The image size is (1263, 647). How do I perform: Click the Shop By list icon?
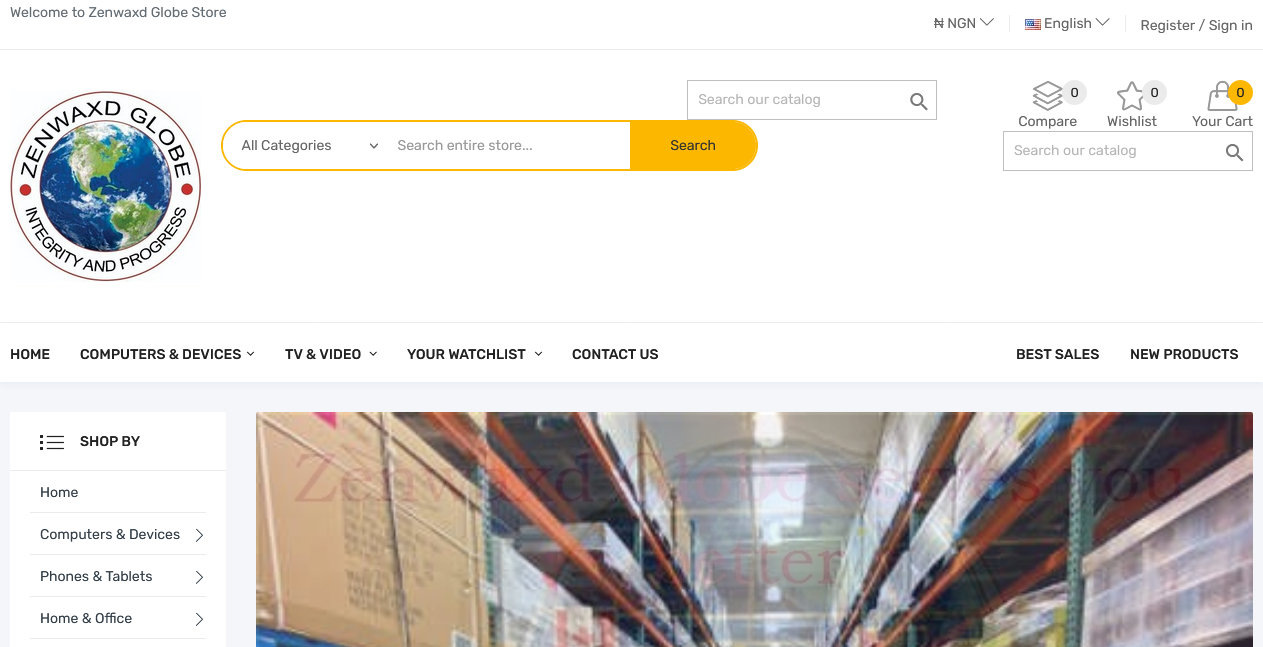(52, 442)
